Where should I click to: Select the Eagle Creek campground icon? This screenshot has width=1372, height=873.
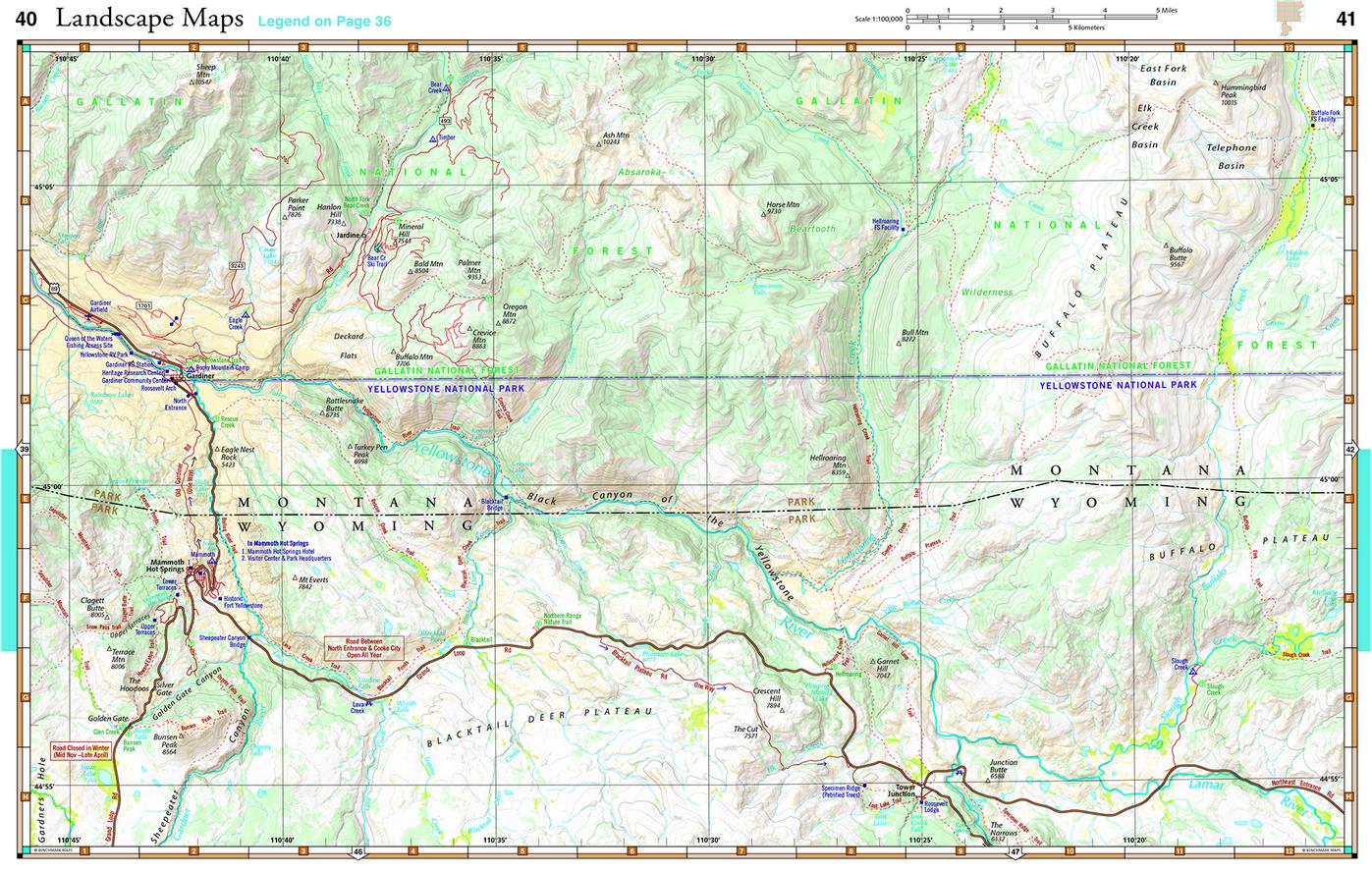[246, 316]
